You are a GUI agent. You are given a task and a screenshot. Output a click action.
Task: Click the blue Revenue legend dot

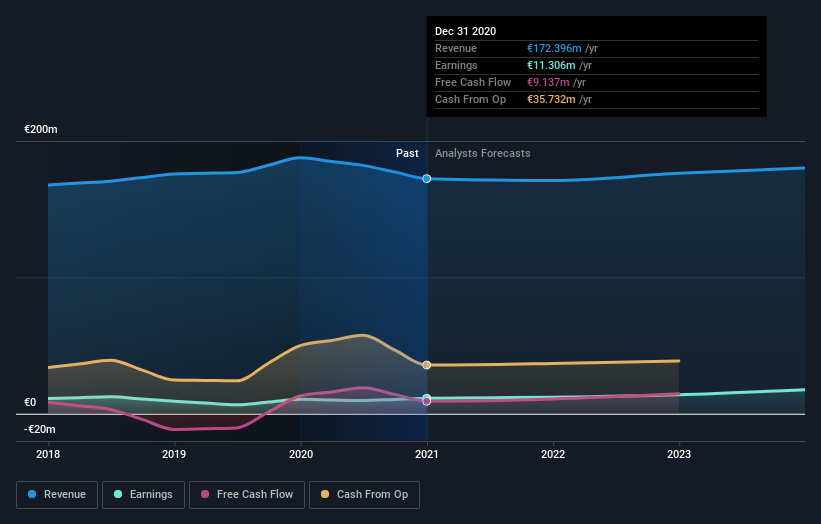(32, 494)
